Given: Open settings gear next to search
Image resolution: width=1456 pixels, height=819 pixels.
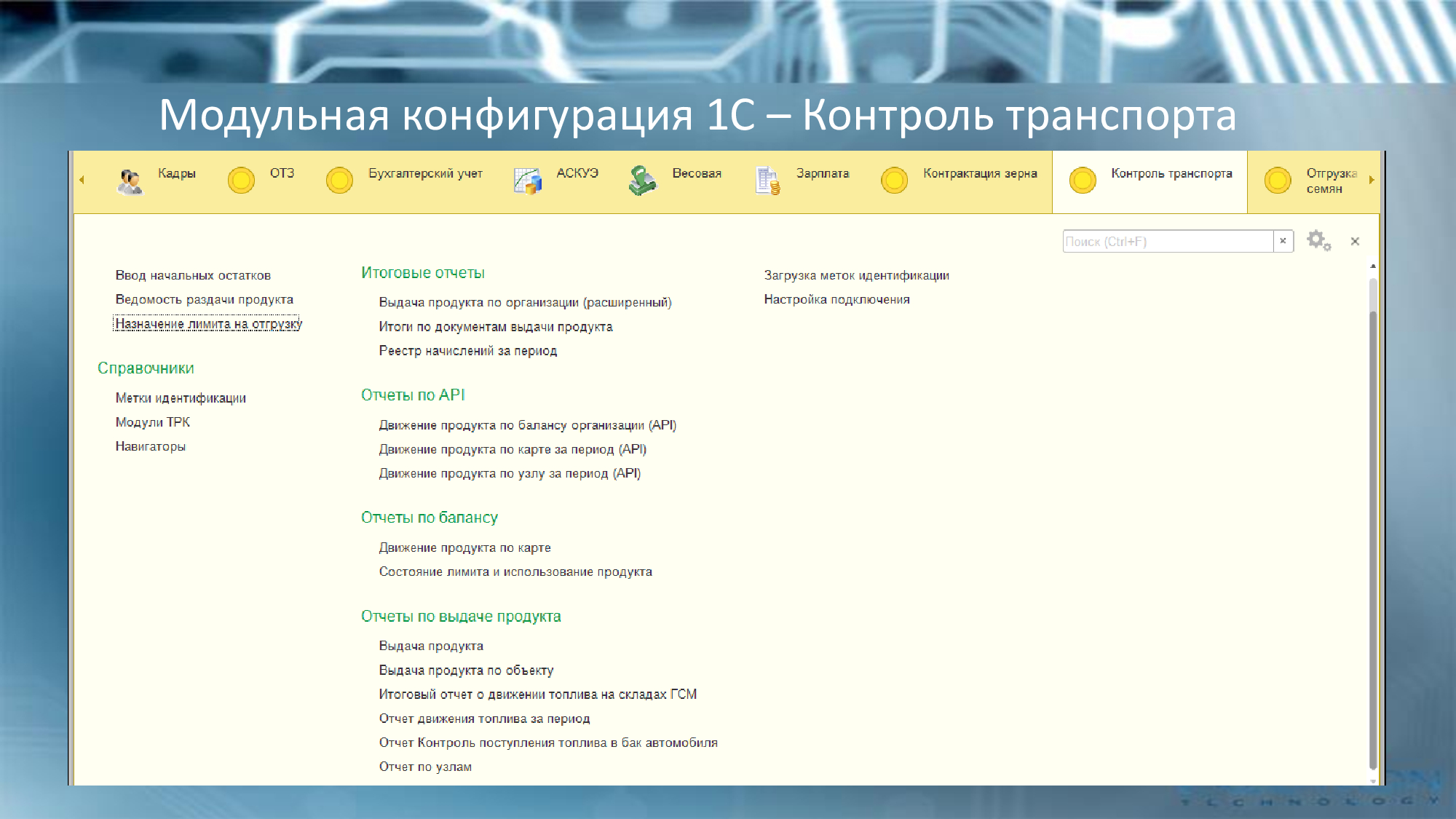Looking at the screenshot, I should (1318, 240).
